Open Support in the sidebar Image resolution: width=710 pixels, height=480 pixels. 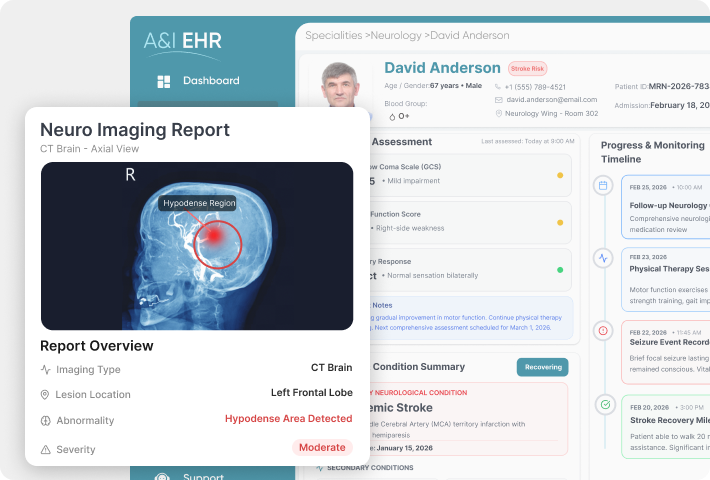click(203, 476)
